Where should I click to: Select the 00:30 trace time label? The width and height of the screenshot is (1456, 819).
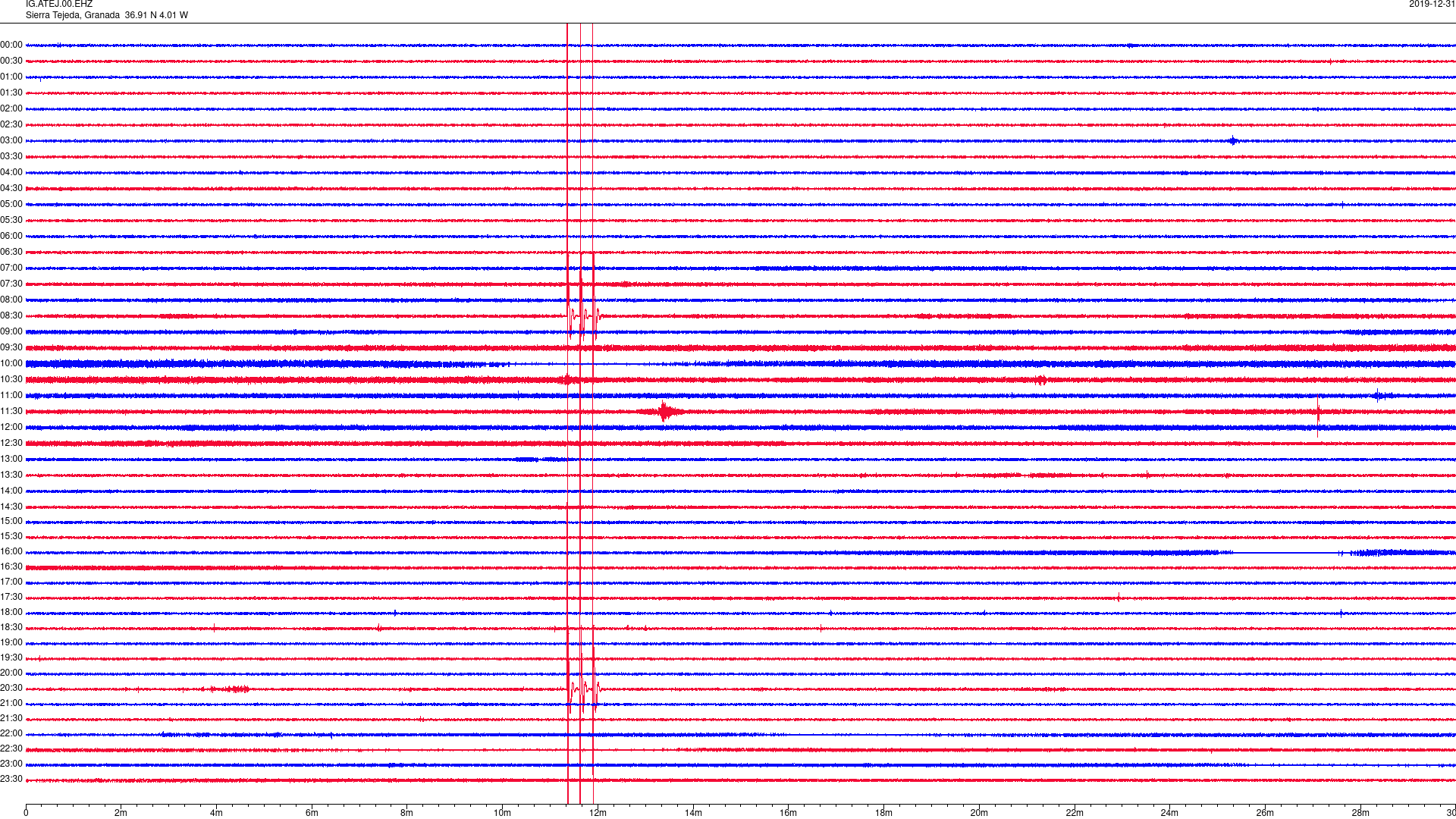point(11,61)
